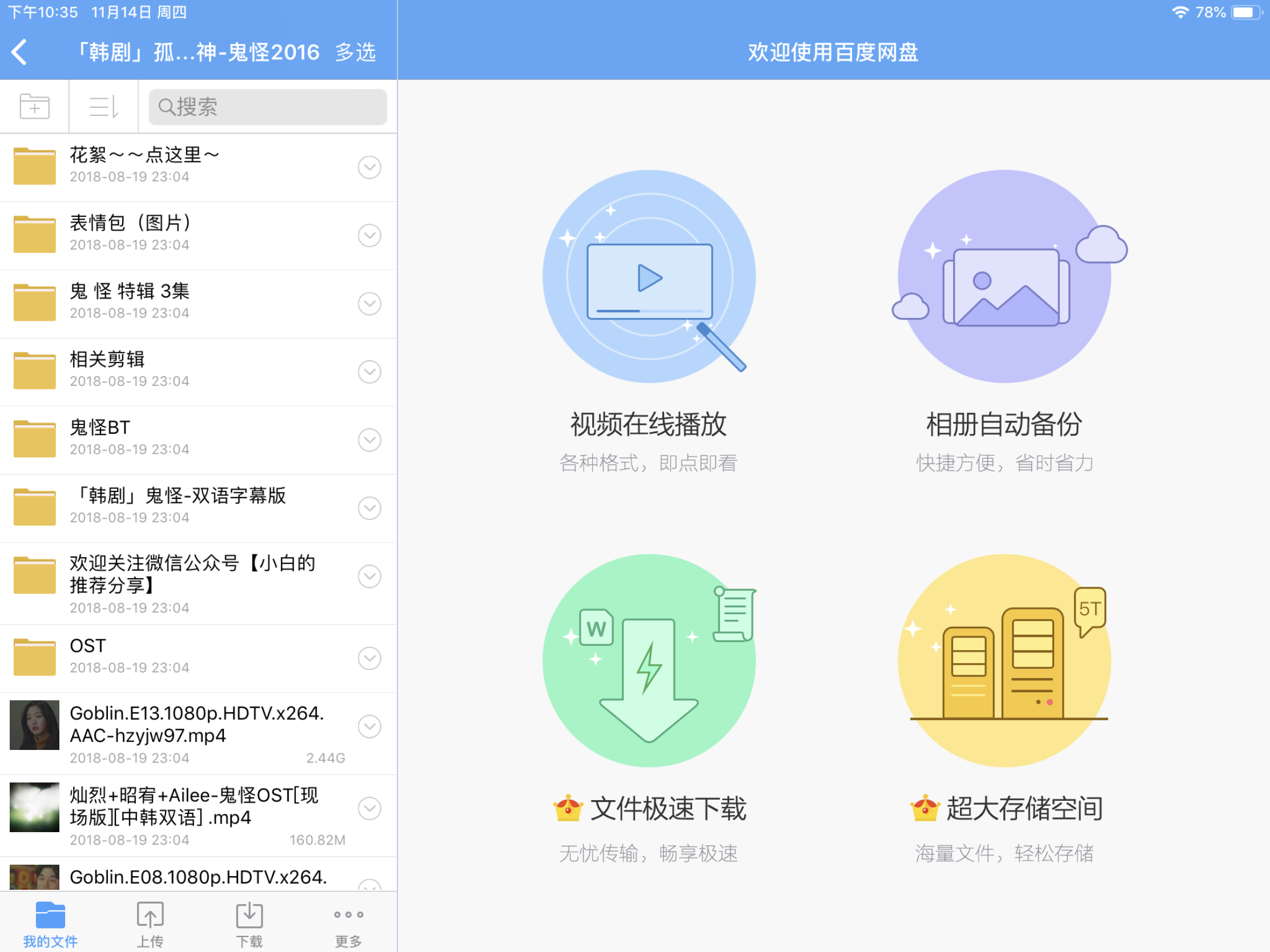
Task: Click the 5T large storage illustration
Action: coord(1003,660)
